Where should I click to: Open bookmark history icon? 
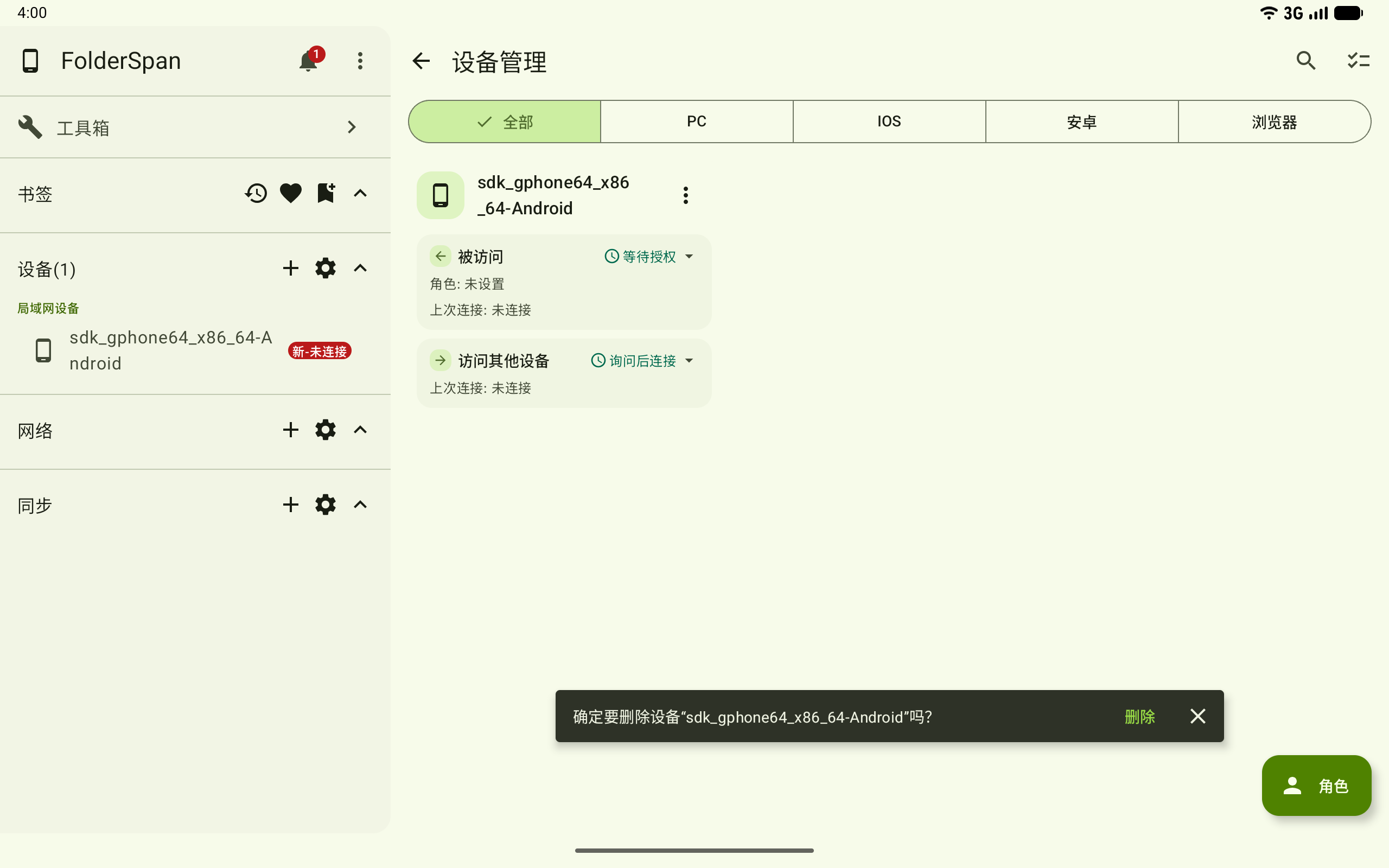click(x=256, y=194)
